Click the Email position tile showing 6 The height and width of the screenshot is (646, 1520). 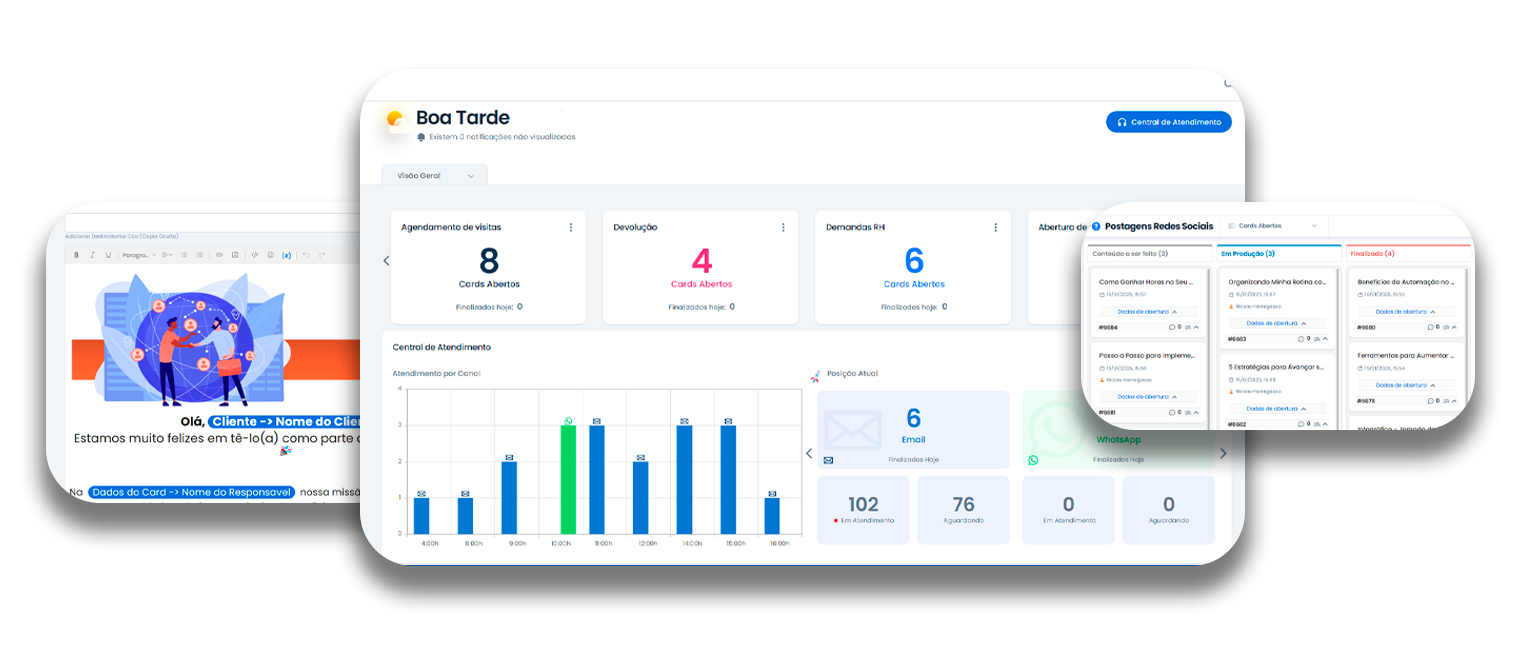click(913, 429)
